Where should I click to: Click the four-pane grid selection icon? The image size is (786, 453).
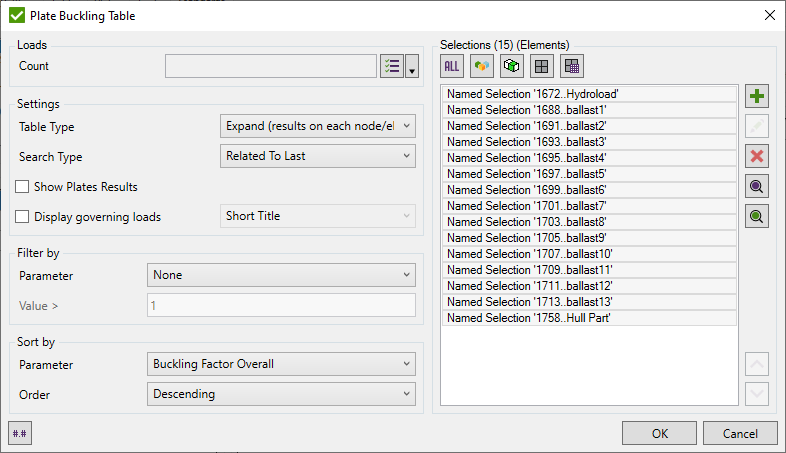(x=541, y=66)
